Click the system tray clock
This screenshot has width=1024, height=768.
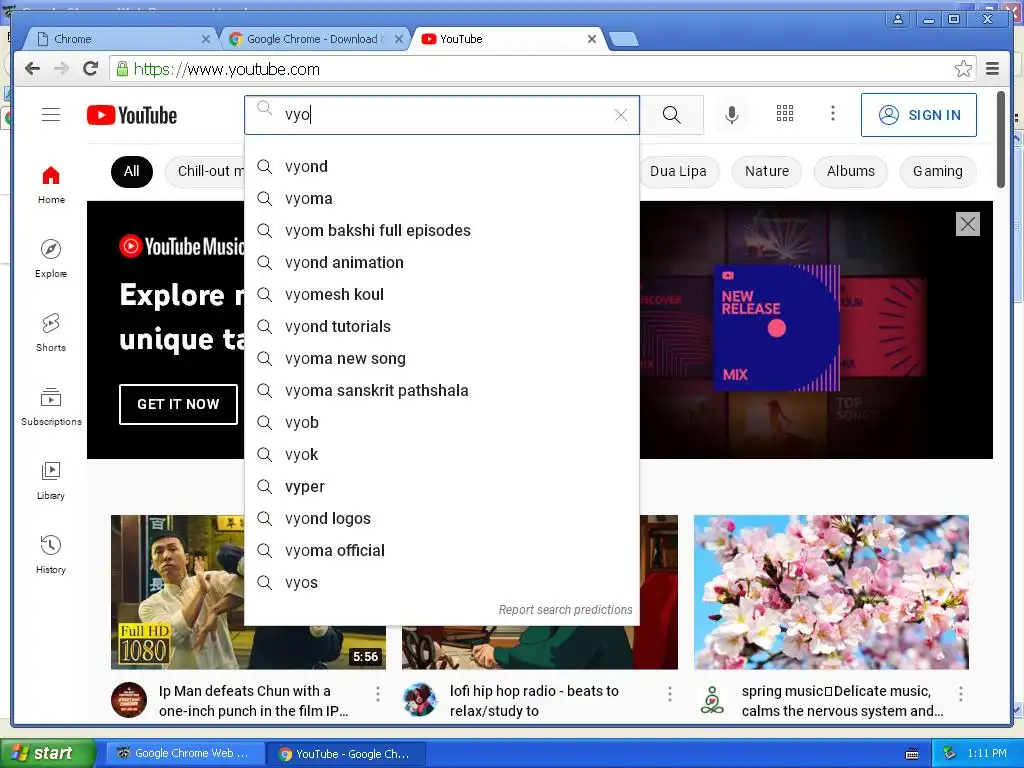pyautogui.click(x=987, y=753)
